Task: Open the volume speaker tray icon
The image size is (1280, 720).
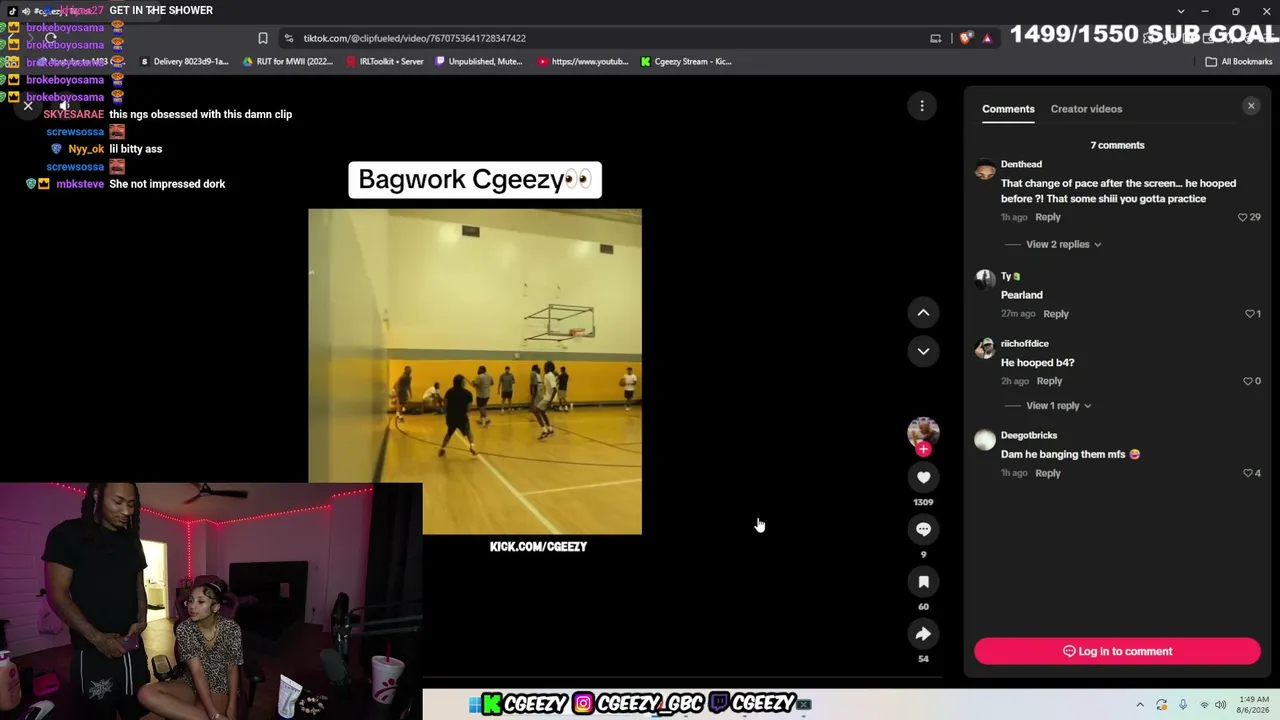Action: [x=1221, y=705]
